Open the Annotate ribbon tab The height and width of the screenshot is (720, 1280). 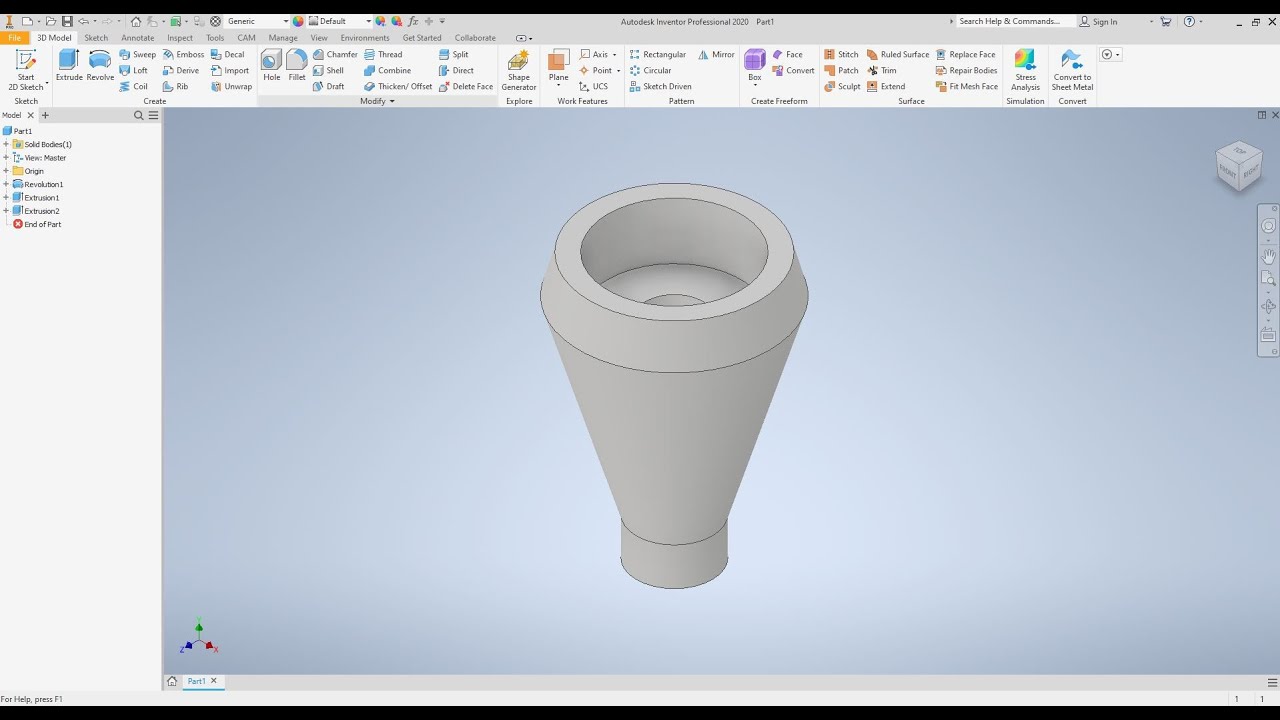(138, 38)
